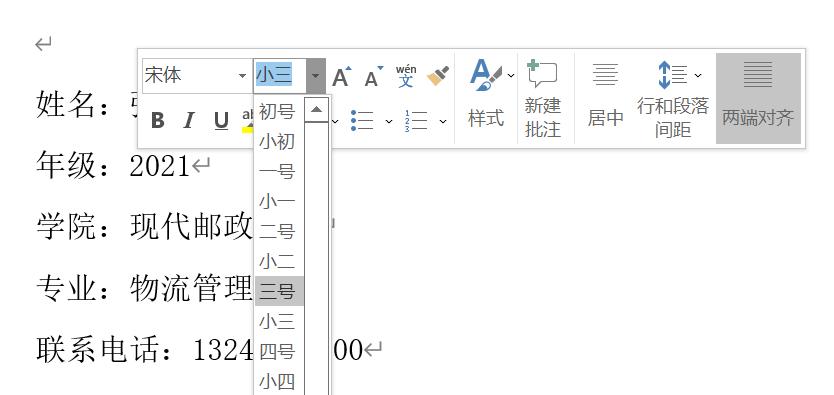Image resolution: width=834 pixels, height=395 pixels.
Task: Click the 姓名 text in the document
Action: [65, 104]
